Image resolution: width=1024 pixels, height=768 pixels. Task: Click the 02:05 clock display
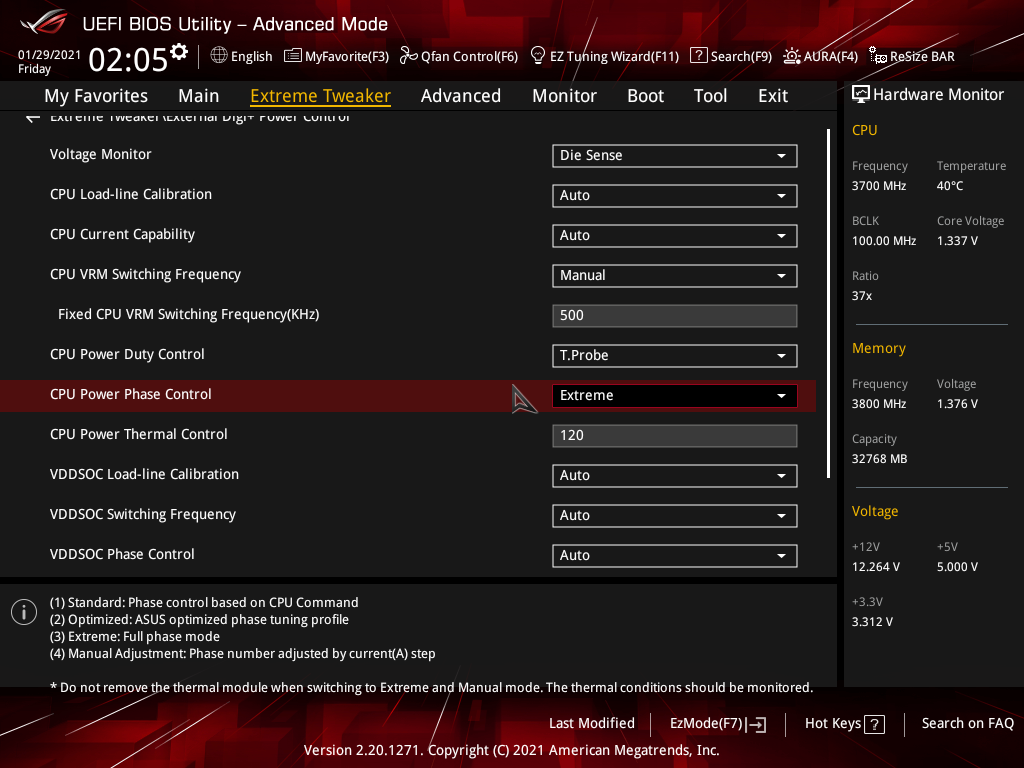[128, 60]
